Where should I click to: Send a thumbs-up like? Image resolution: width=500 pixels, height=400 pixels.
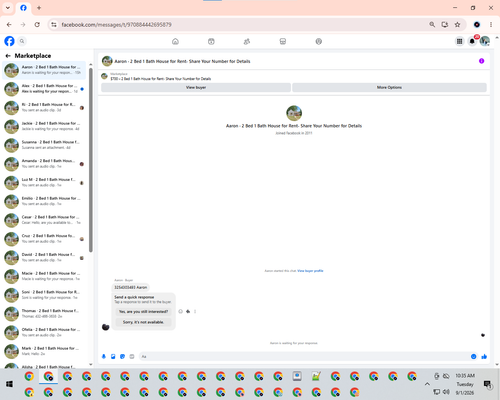(484, 356)
